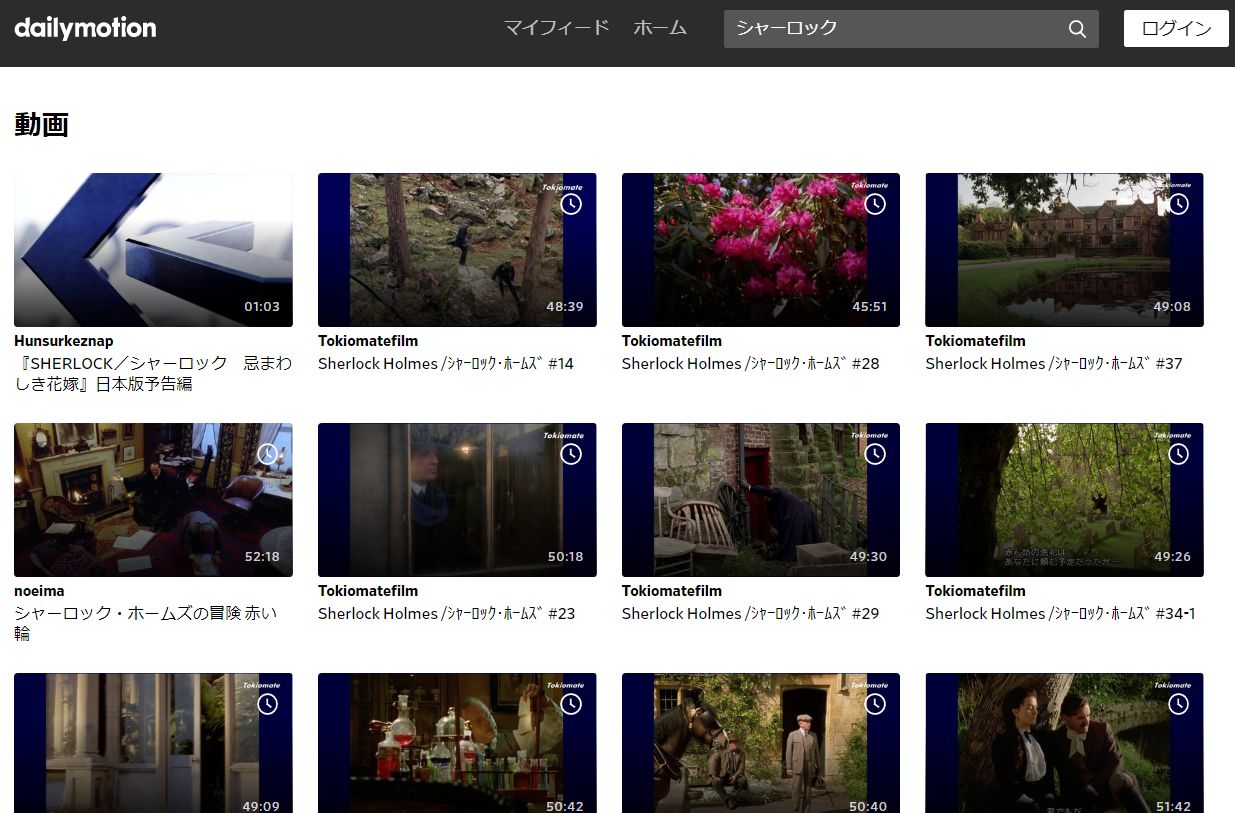Play the 48:39 forest rocks thumbnail
This screenshot has height=813, width=1235.
(457, 250)
